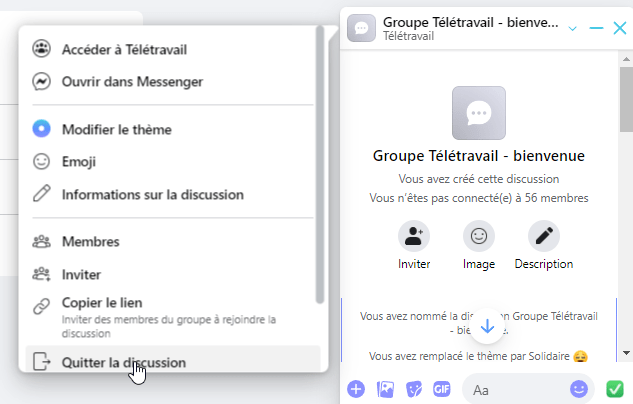Click the group chat avatar in header
633x404 pixels.
(x=362, y=28)
